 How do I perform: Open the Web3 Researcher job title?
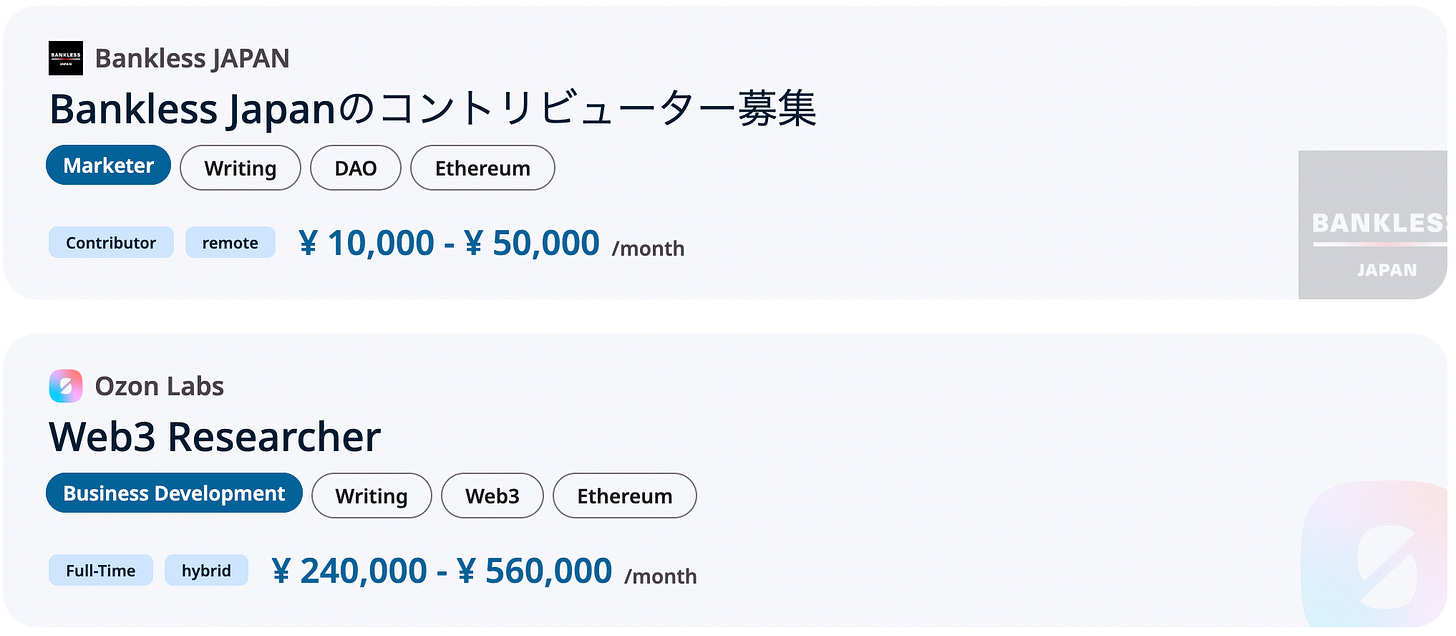click(x=214, y=437)
